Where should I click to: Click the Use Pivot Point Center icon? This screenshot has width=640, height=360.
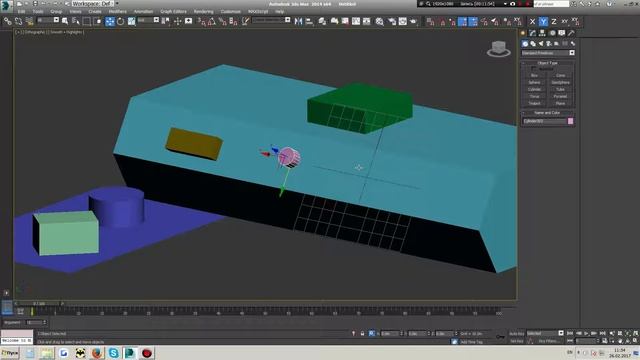[x=166, y=21]
